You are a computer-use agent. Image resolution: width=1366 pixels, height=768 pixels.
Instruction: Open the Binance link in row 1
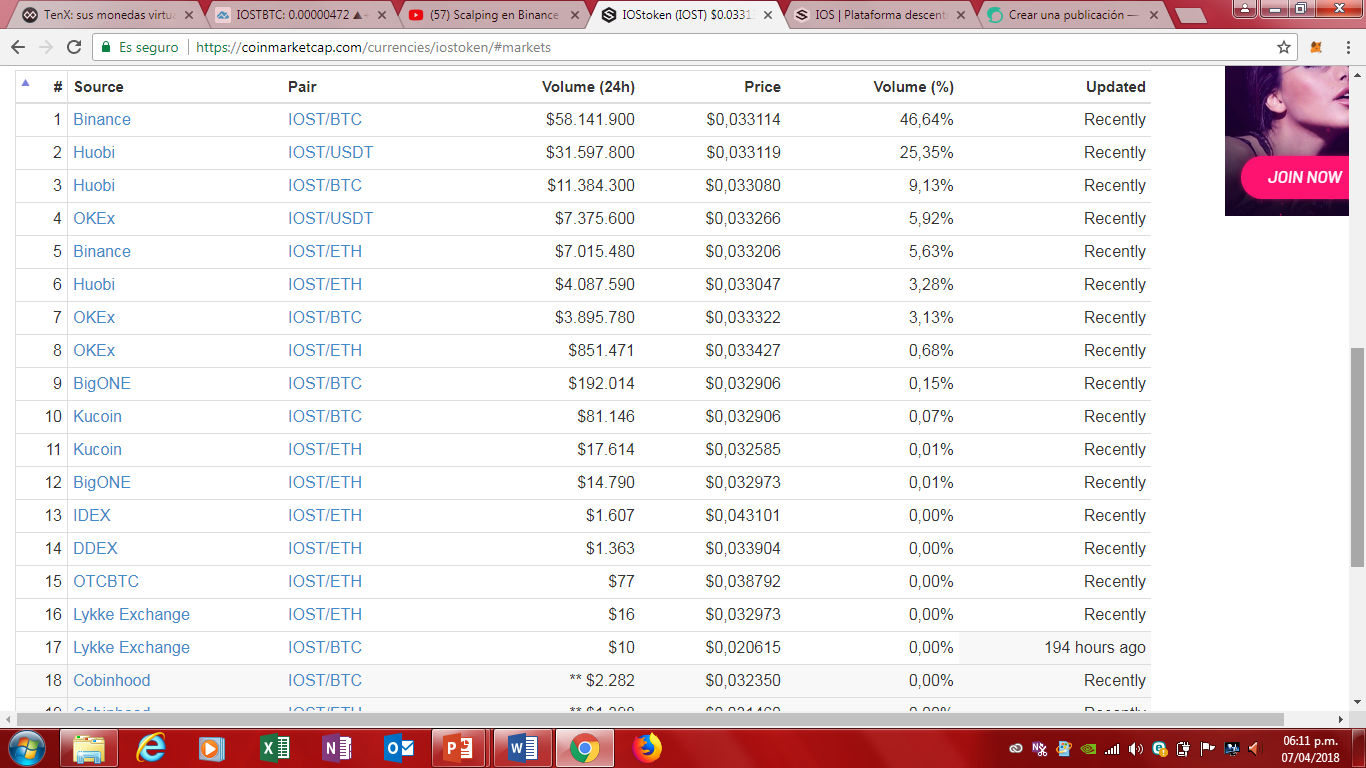click(102, 120)
